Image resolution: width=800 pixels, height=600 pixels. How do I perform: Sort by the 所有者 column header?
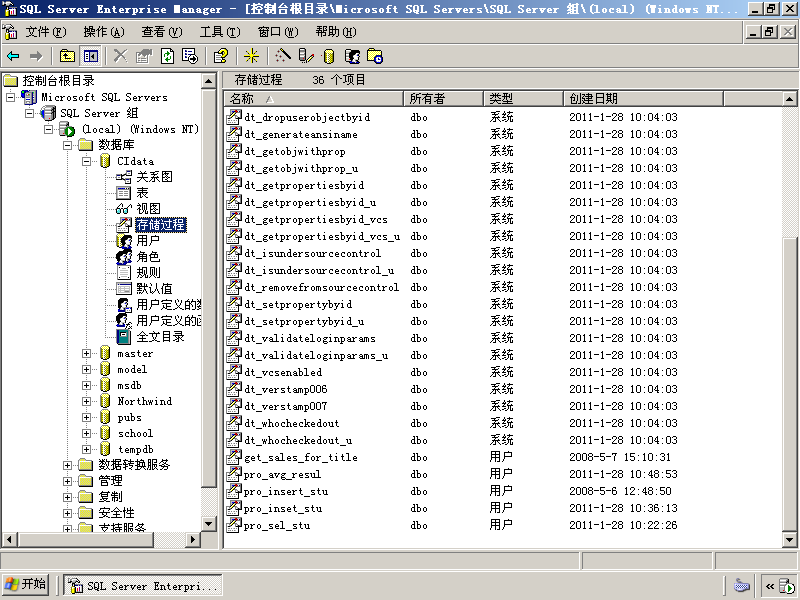coord(443,98)
